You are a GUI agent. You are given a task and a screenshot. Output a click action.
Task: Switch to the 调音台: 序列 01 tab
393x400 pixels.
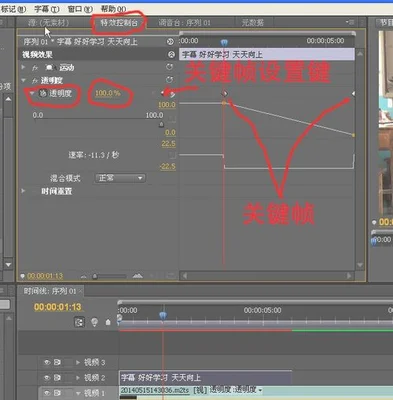(184, 23)
